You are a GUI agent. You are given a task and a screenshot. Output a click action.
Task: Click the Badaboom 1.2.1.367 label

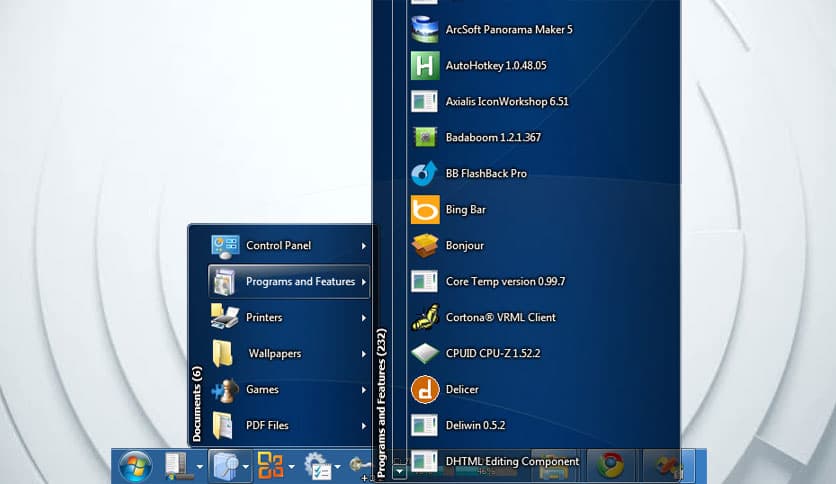coord(493,138)
